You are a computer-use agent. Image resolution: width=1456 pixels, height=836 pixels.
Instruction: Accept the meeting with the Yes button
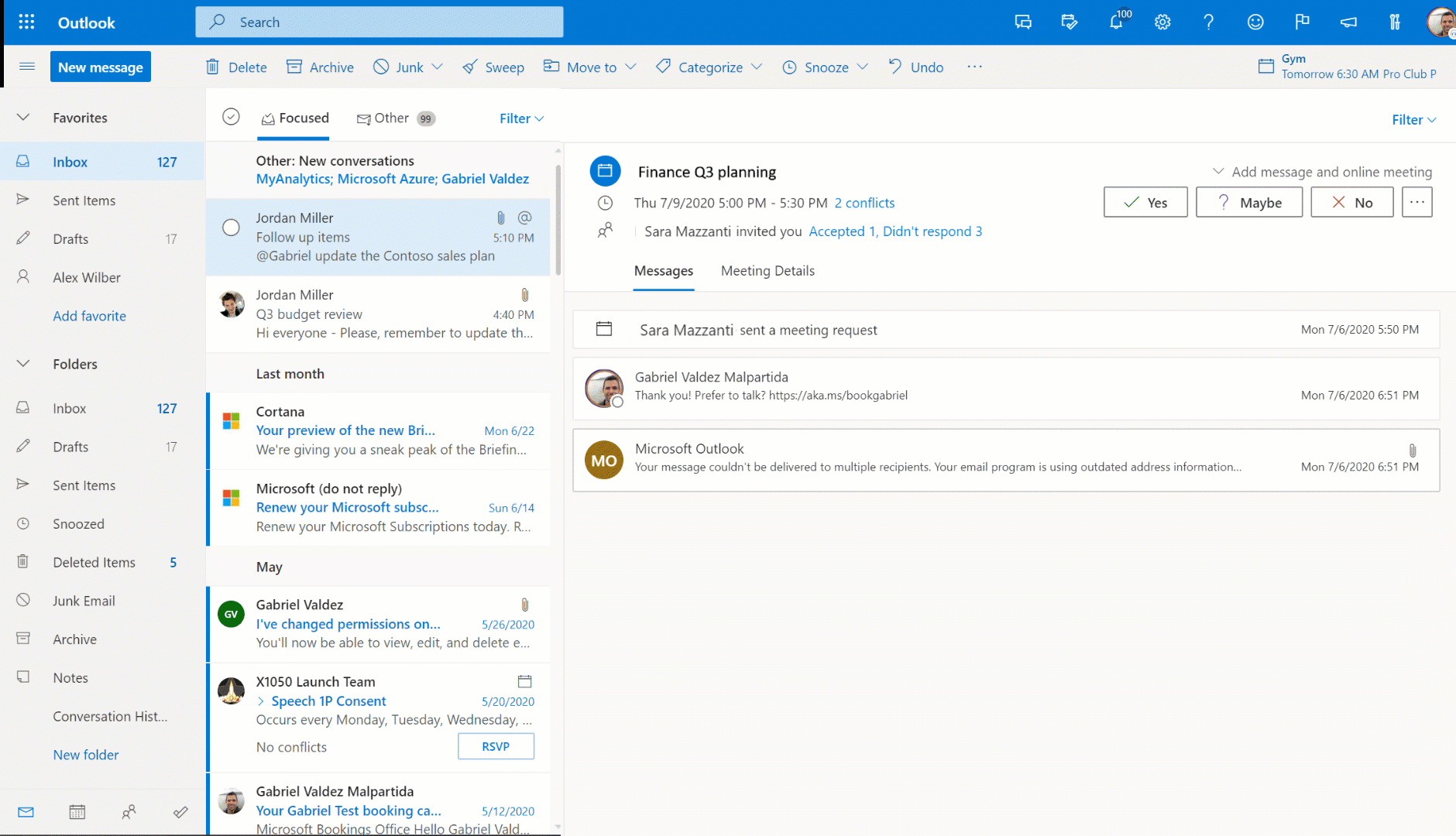[1145, 202]
